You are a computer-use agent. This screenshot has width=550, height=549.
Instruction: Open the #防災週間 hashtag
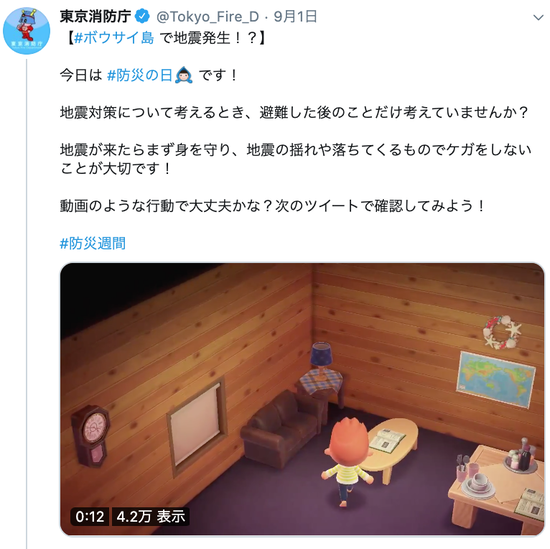[93, 243]
